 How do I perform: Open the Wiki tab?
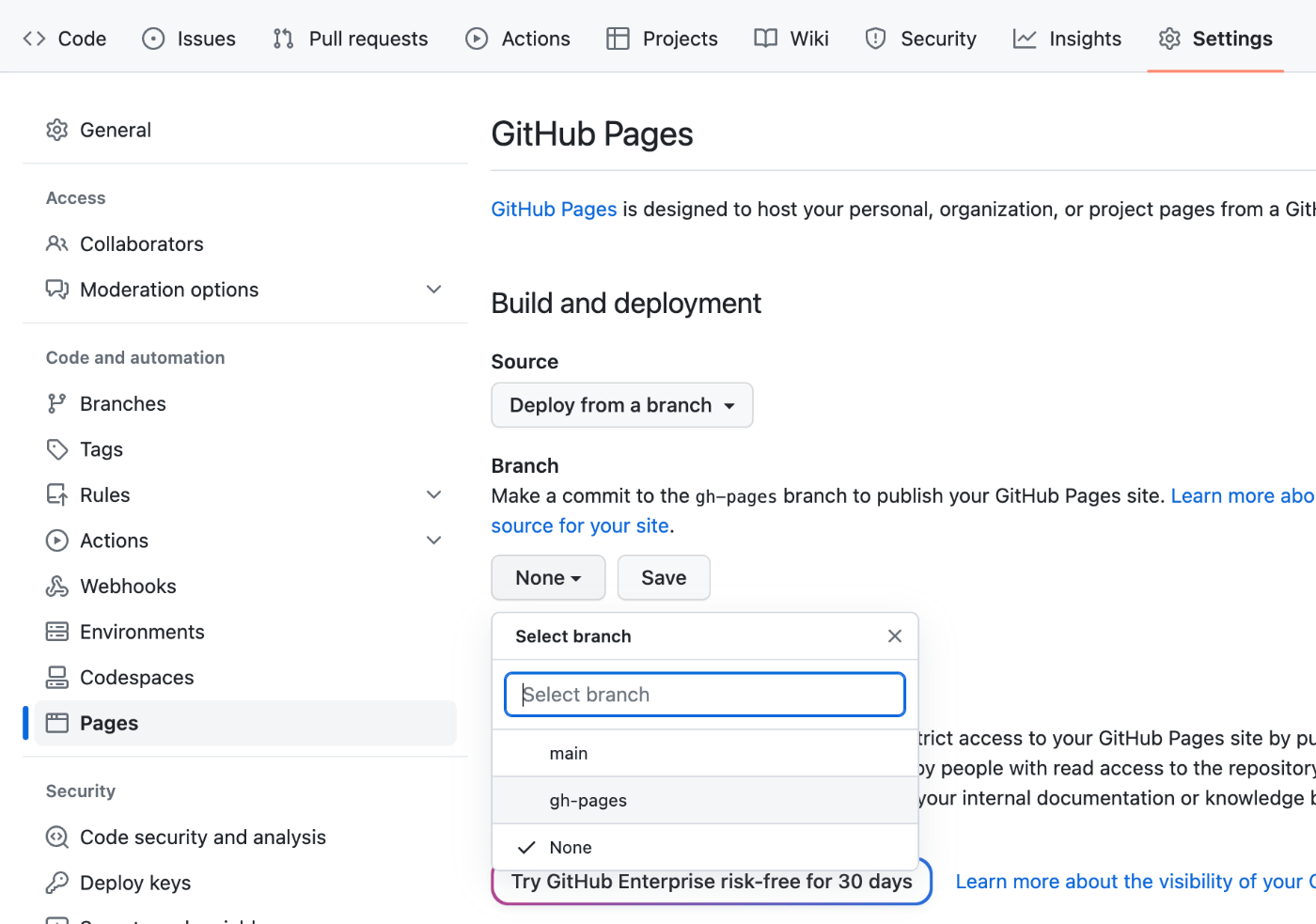click(x=791, y=39)
